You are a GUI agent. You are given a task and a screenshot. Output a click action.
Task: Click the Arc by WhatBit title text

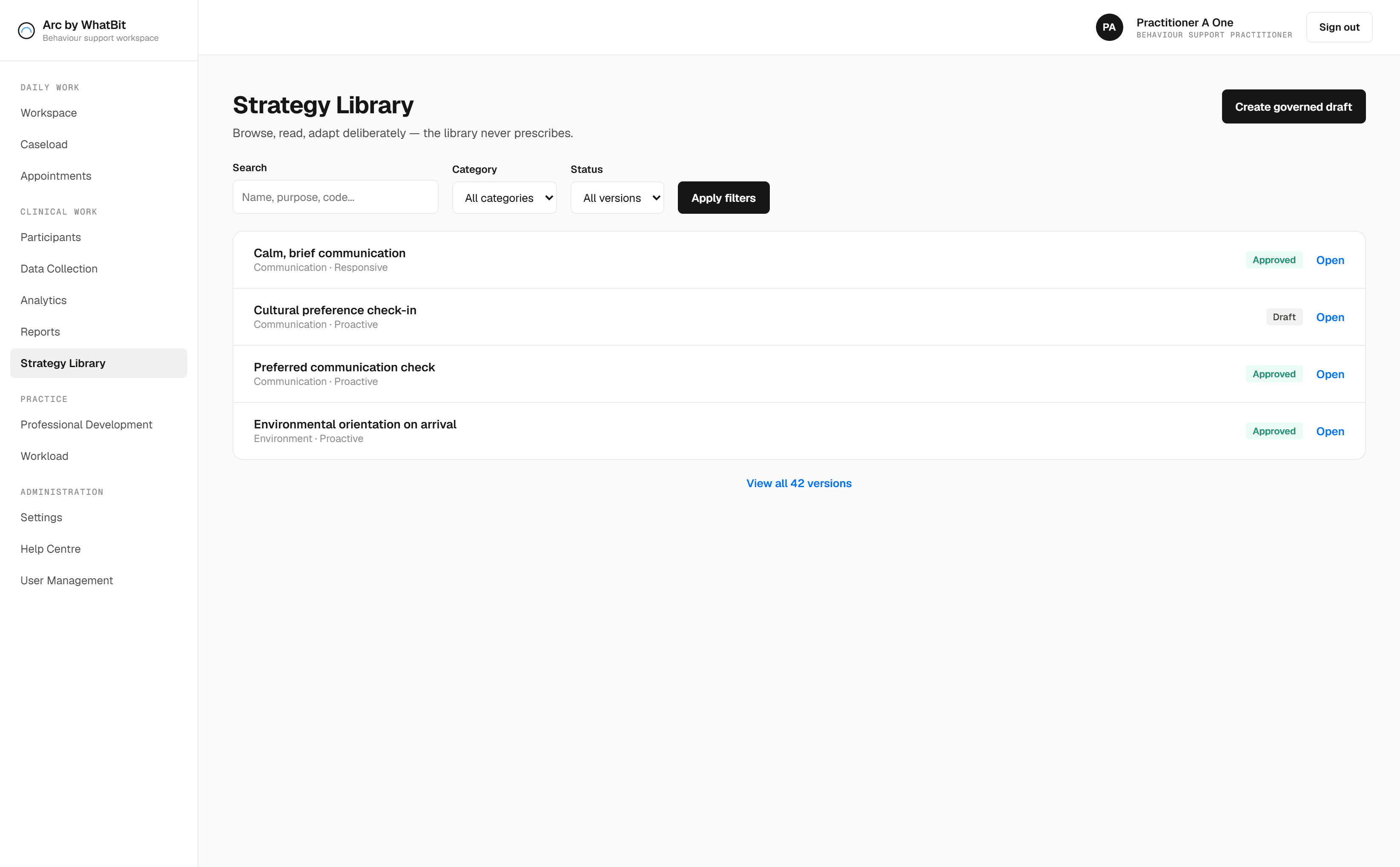coord(84,25)
